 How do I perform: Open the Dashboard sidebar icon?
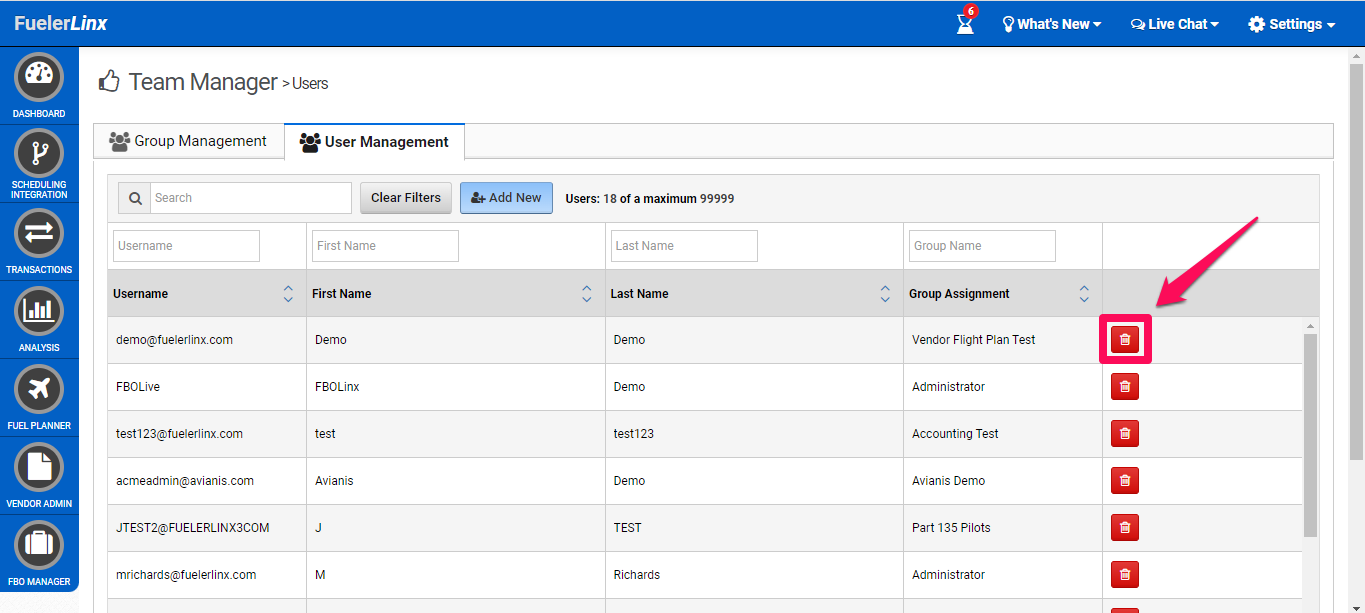tap(39, 78)
